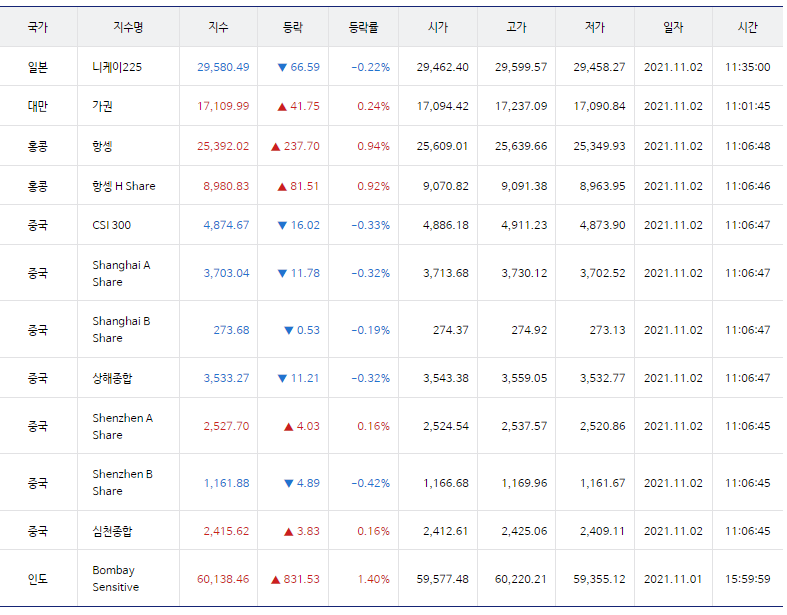This screenshot has height=615, width=787.
Task: Select the index value 273.68
Action: coord(231,330)
